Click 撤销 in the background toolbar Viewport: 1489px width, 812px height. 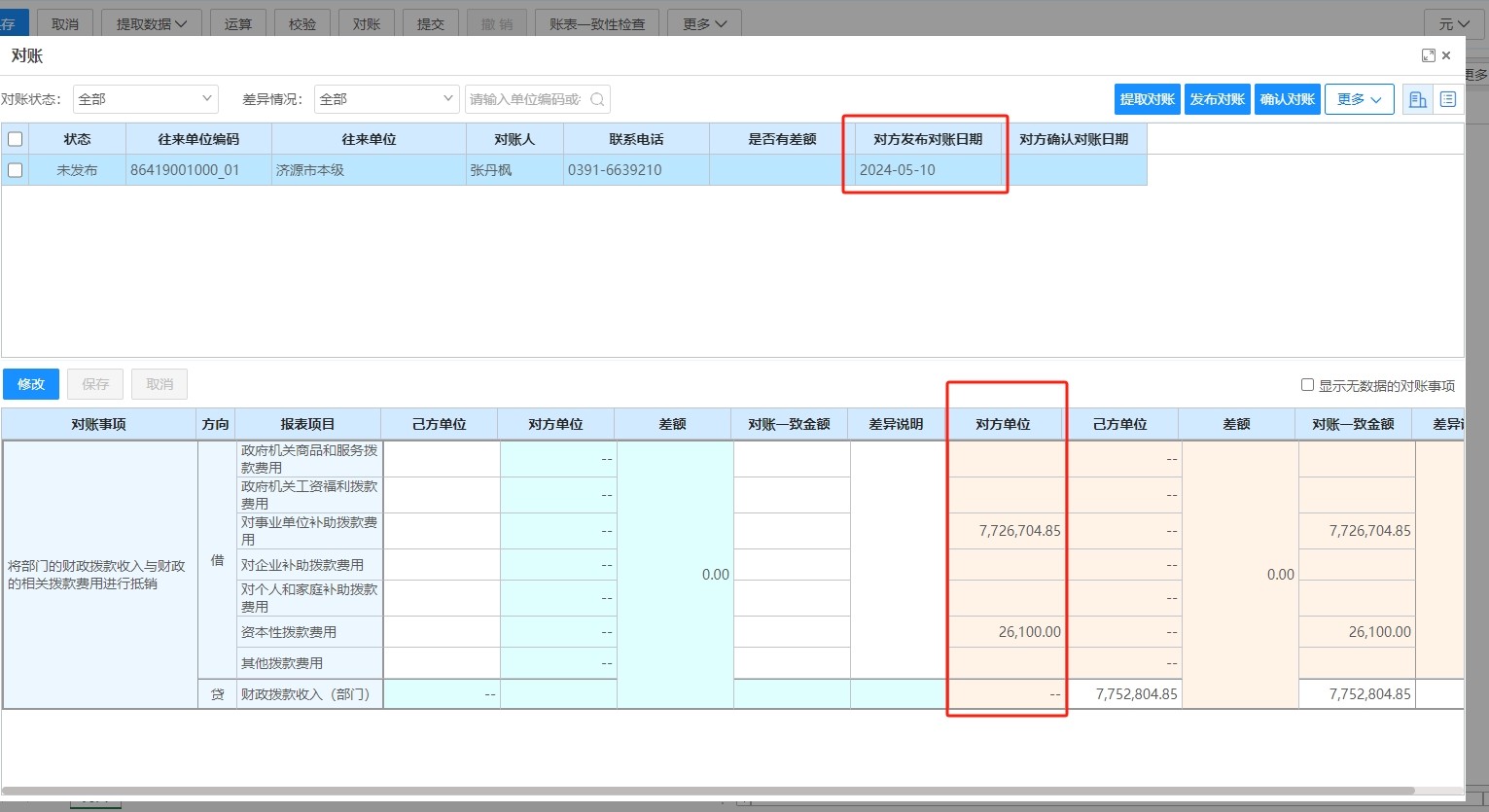[497, 23]
